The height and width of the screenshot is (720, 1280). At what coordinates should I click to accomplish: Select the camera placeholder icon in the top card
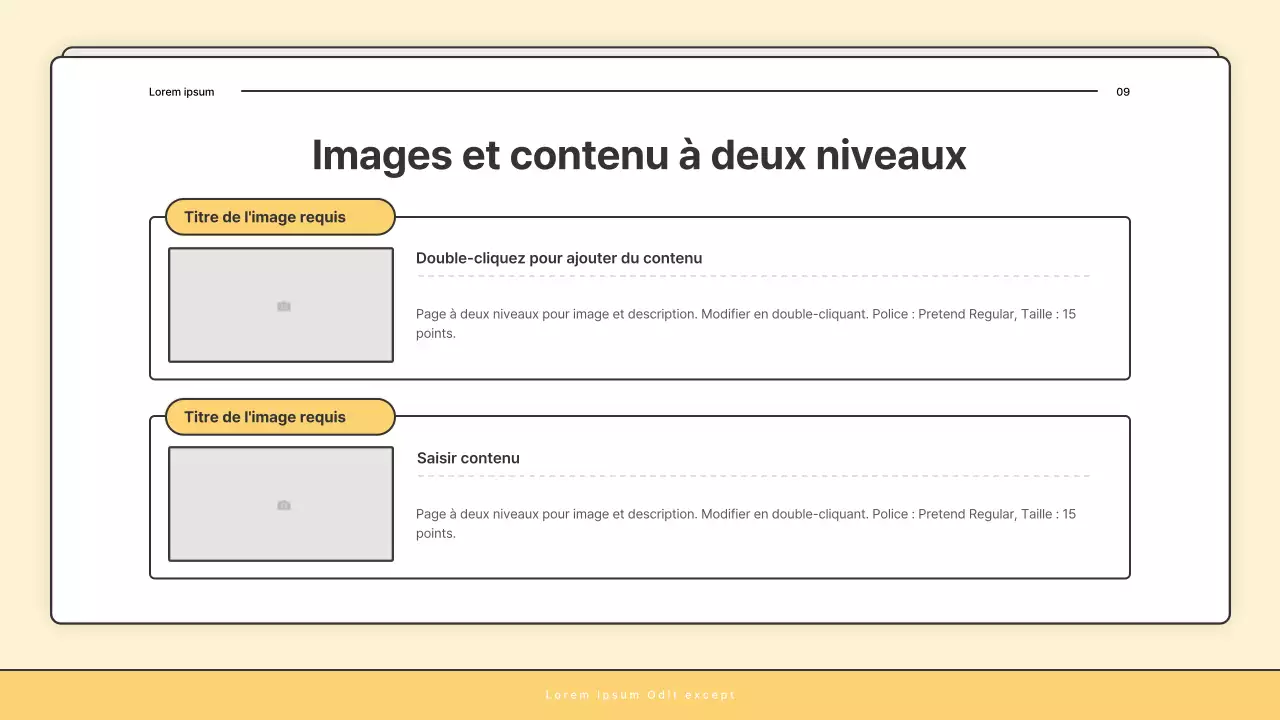coord(283,306)
